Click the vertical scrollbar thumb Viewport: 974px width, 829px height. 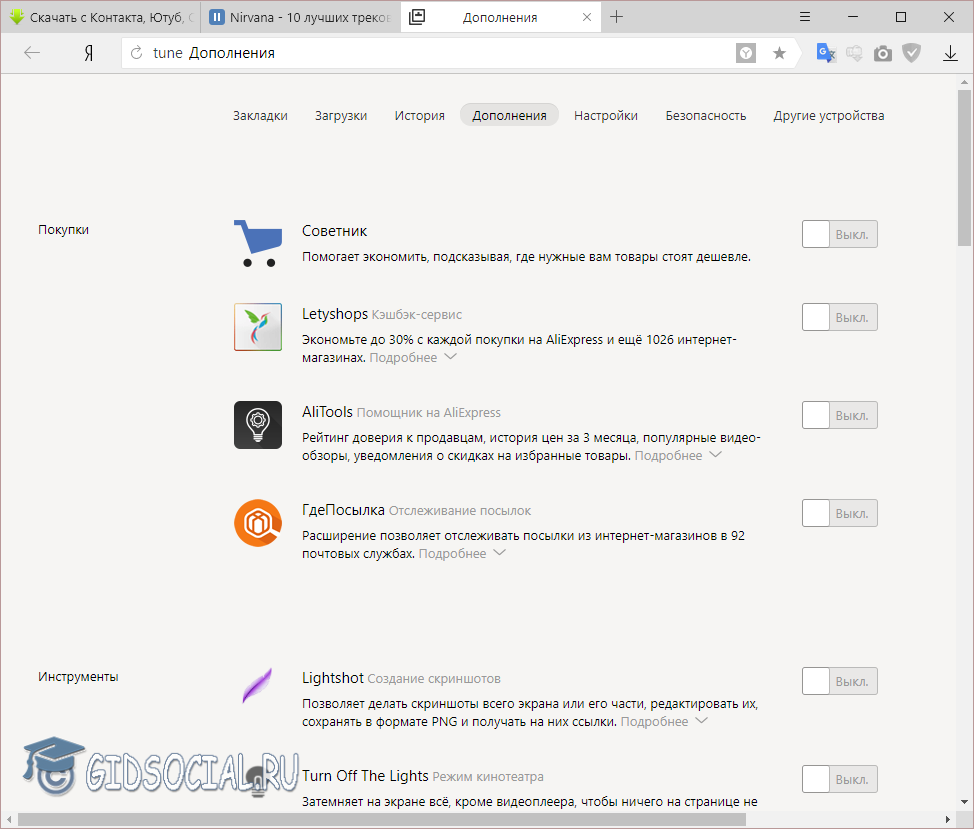click(964, 168)
